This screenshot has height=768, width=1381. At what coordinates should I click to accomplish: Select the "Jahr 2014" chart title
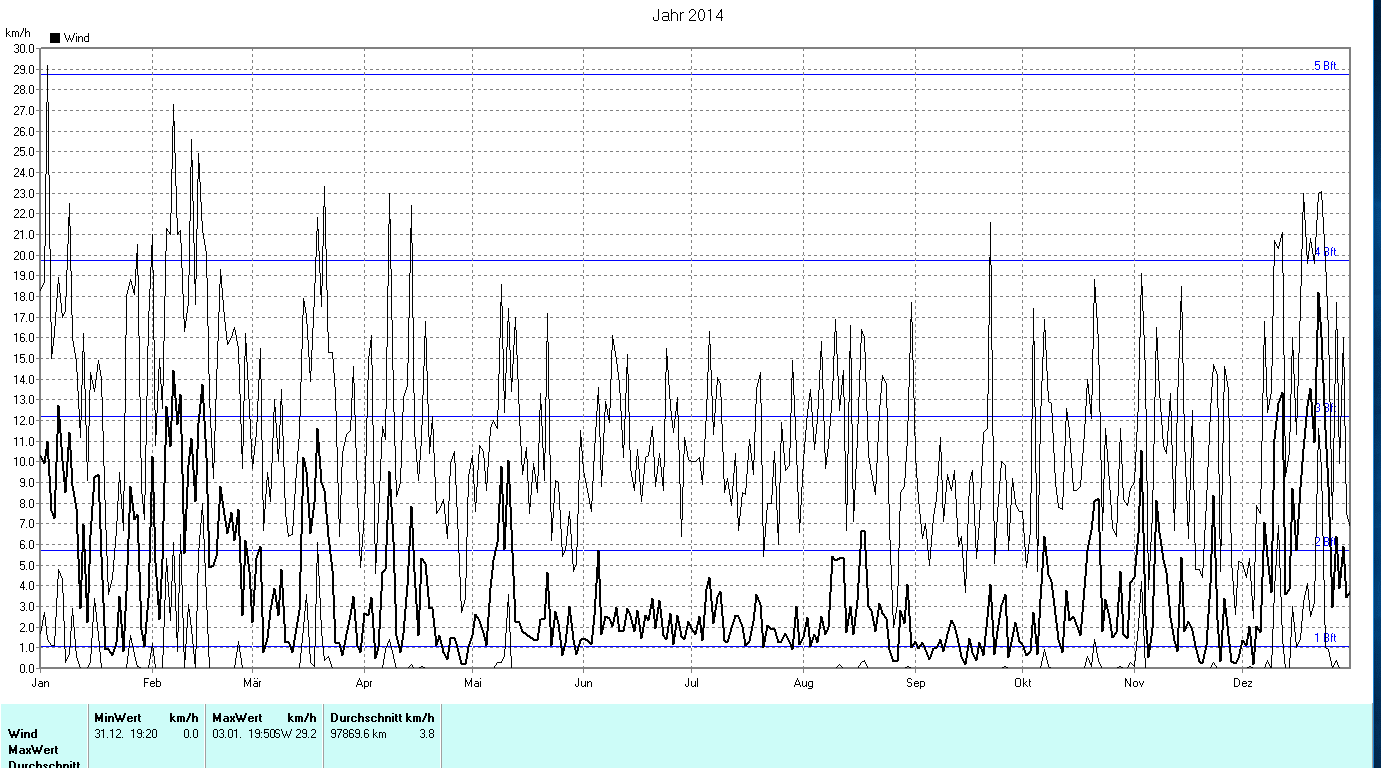coord(687,15)
